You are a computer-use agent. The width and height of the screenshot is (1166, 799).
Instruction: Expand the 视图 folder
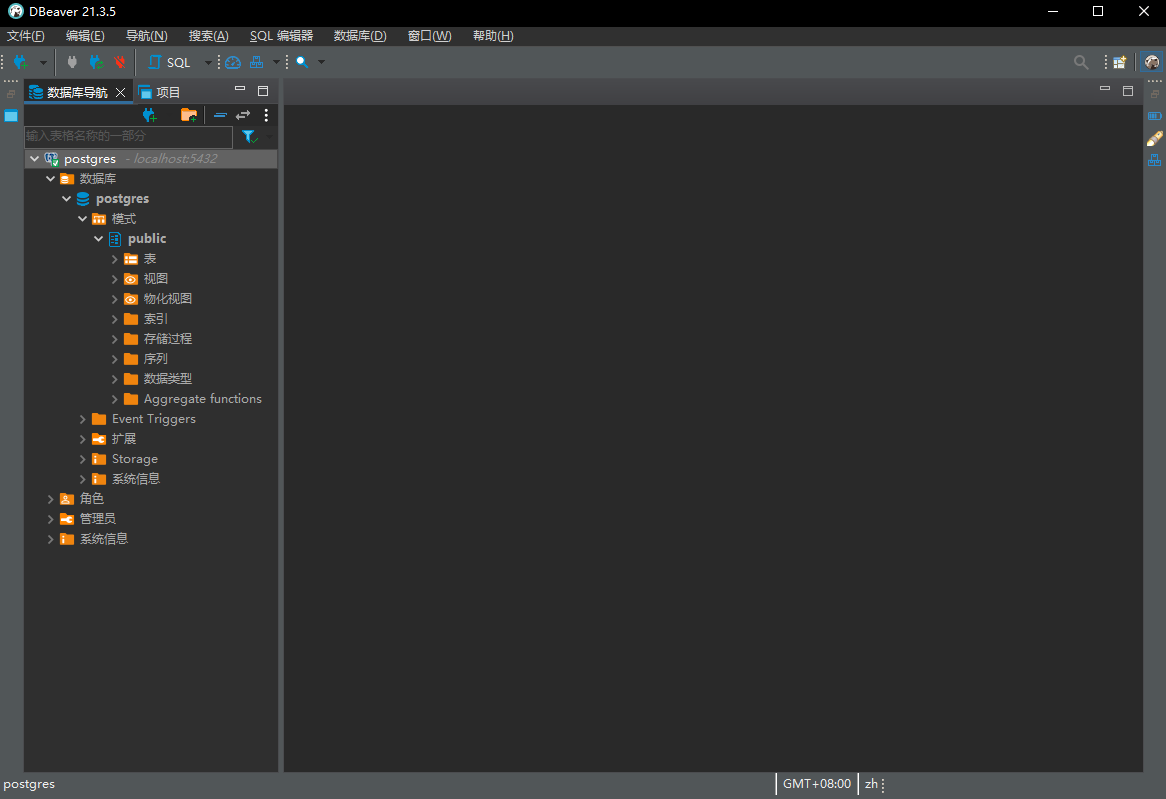(115, 279)
